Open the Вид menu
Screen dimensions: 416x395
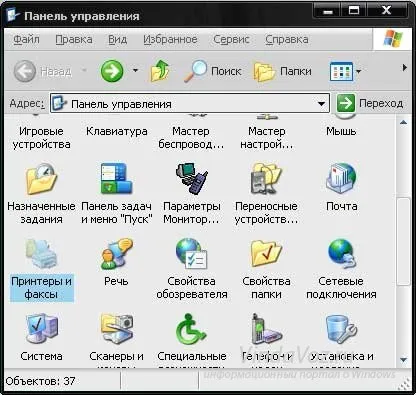click(x=117, y=39)
